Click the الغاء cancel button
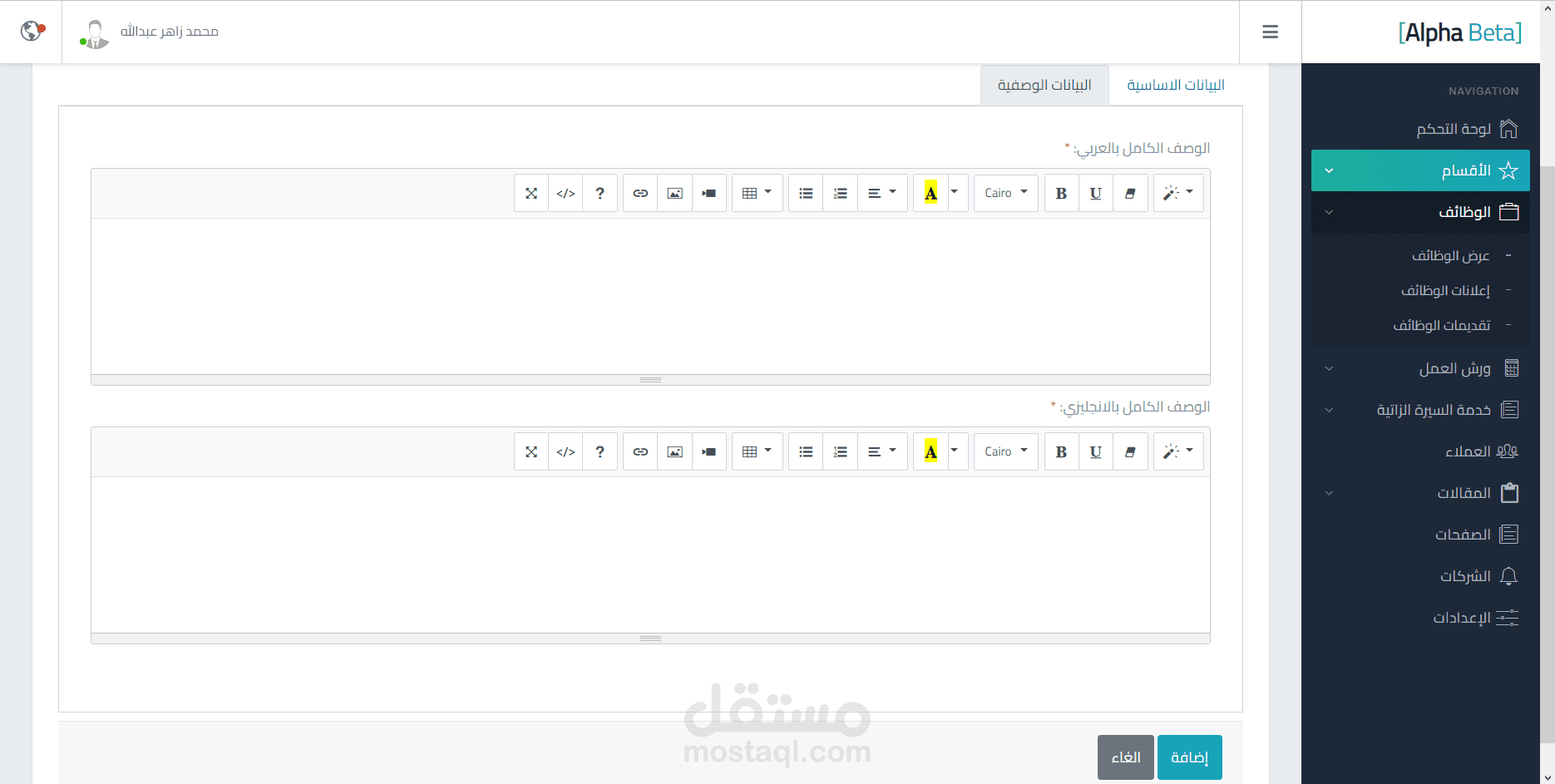Image resolution: width=1555 pixels, height=784 pixels. click(x=1126, y=757)
